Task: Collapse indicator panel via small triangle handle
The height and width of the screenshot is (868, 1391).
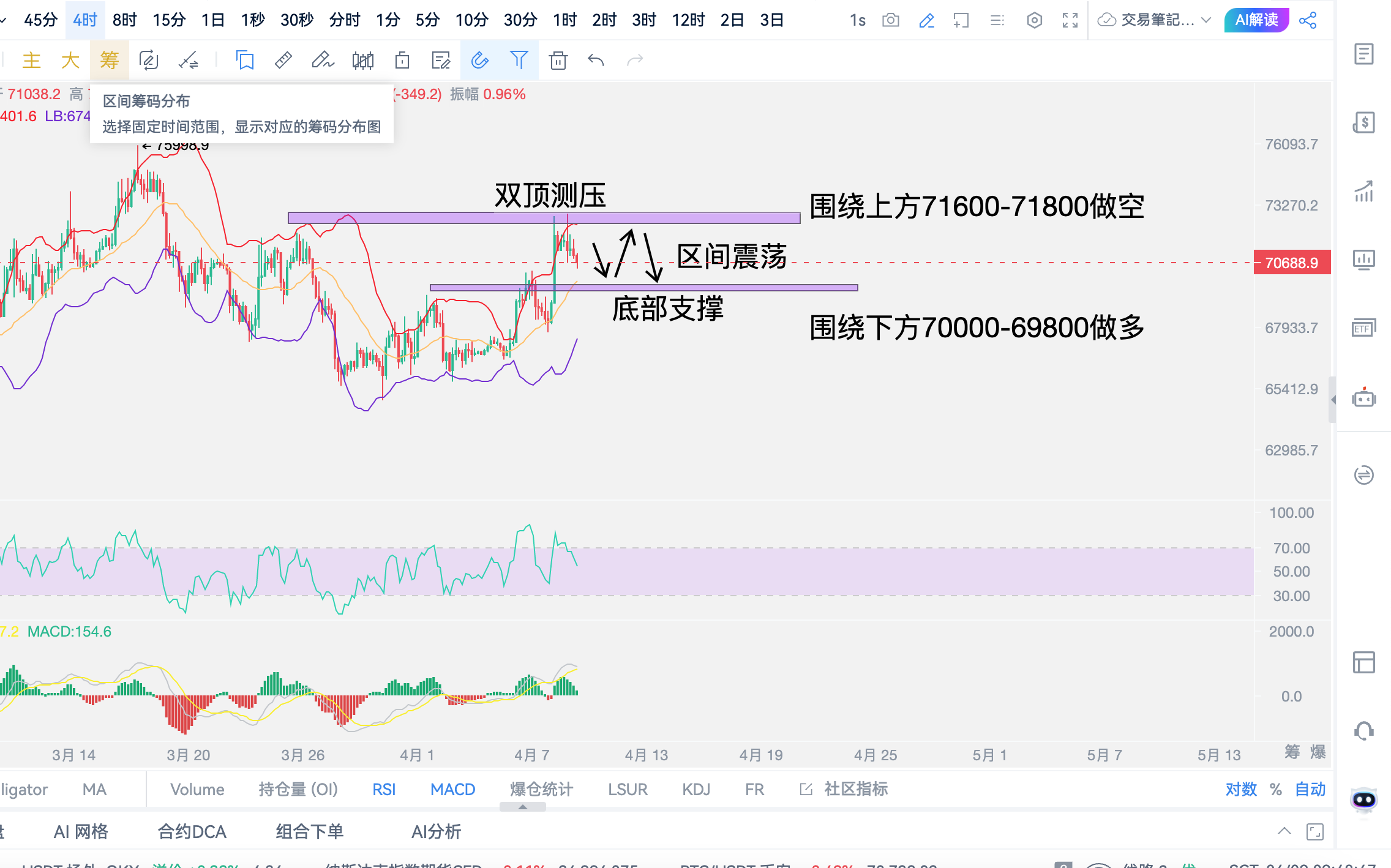Action: (522, 807)
